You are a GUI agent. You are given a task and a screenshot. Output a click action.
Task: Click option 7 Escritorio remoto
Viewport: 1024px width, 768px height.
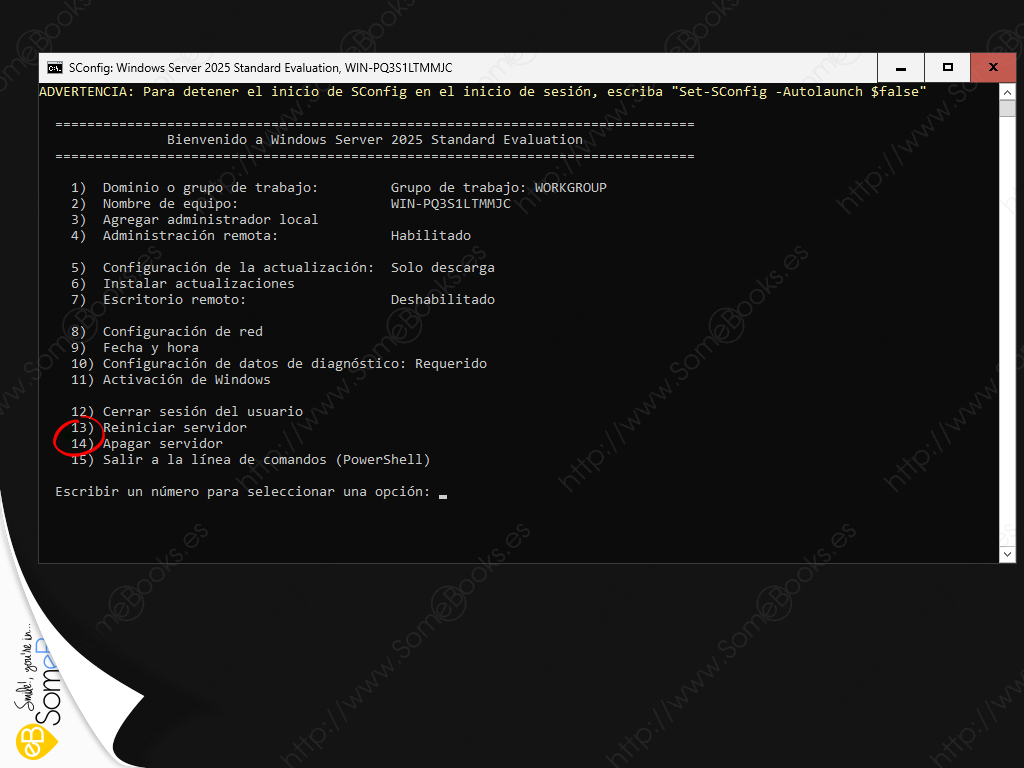tap(174, 300)
